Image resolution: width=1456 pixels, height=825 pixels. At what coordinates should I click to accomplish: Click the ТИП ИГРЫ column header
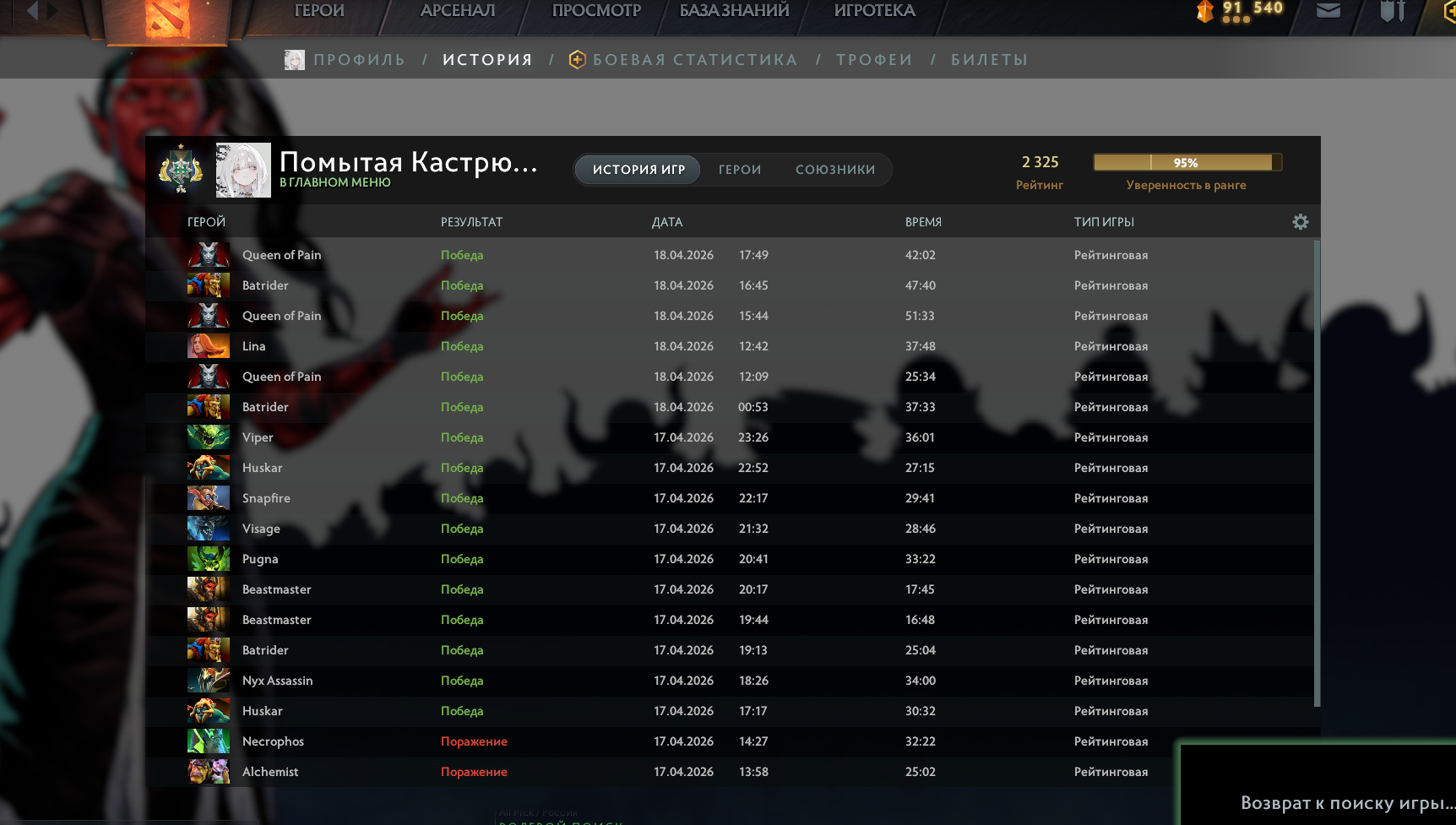coord(1104,222)
